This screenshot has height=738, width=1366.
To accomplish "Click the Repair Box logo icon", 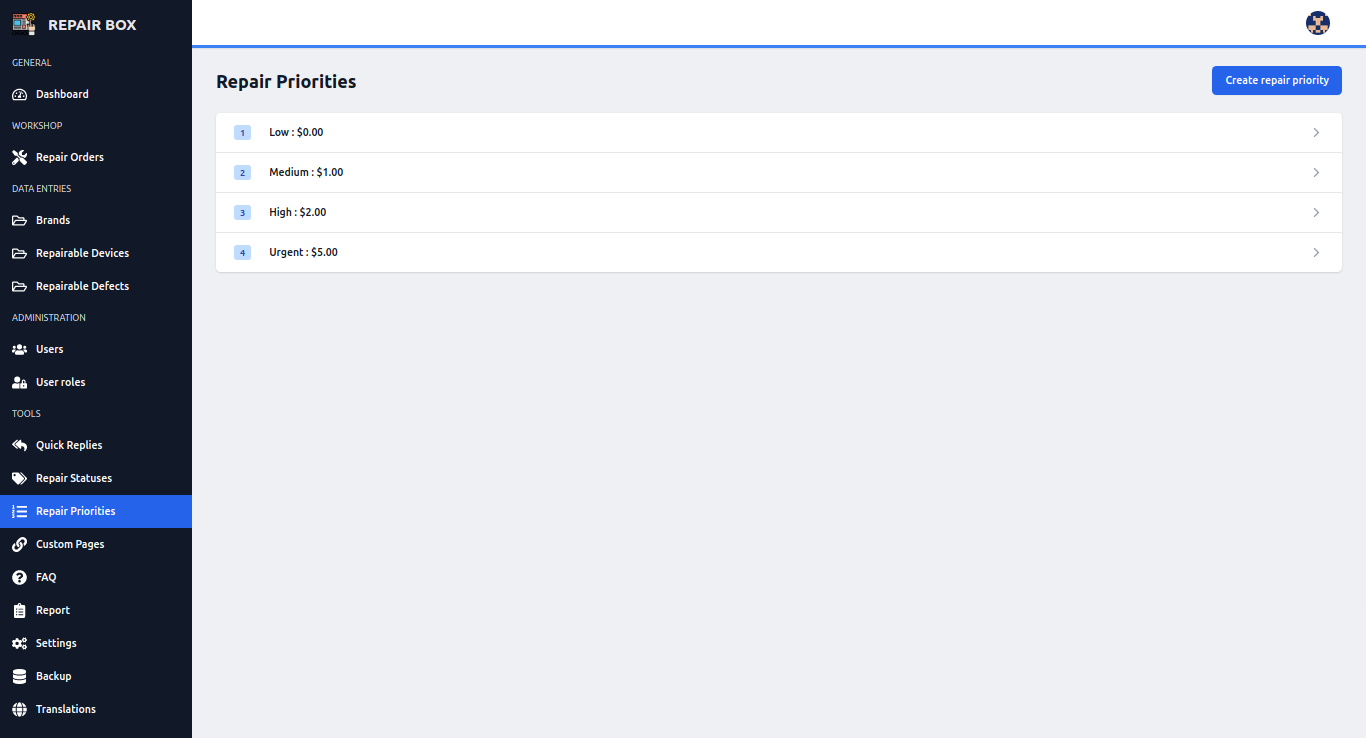I will pos(23,24).
